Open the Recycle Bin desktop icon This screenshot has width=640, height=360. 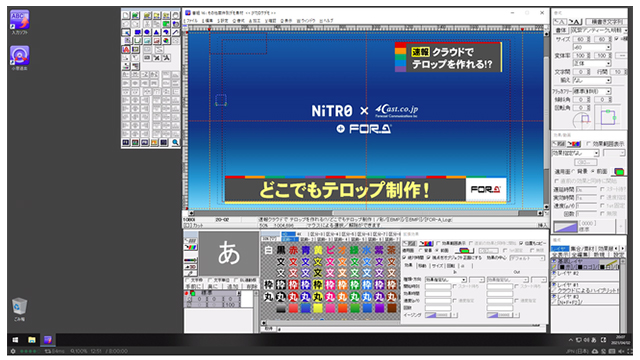point(19,309)
